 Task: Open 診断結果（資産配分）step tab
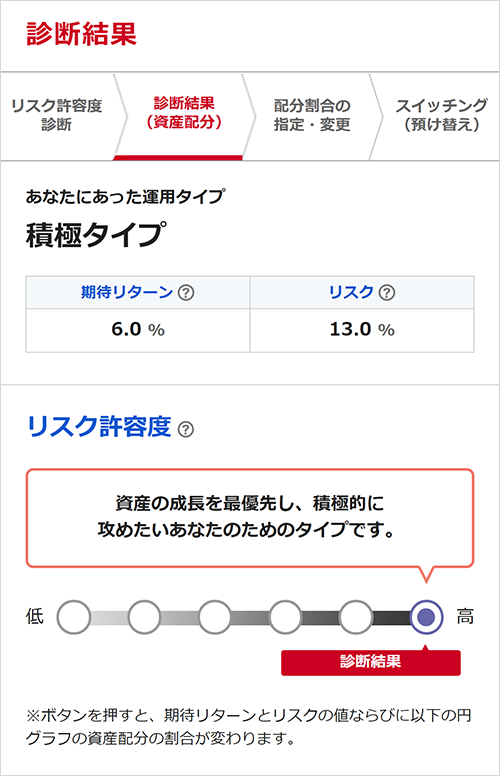click(x=184, y=116)
